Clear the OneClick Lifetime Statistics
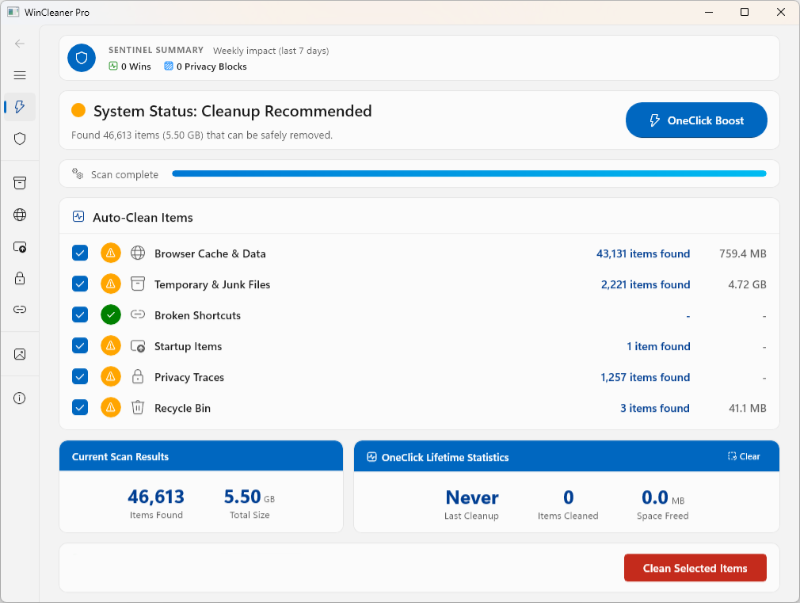This screenshot has width=800, height=603. 745,455
